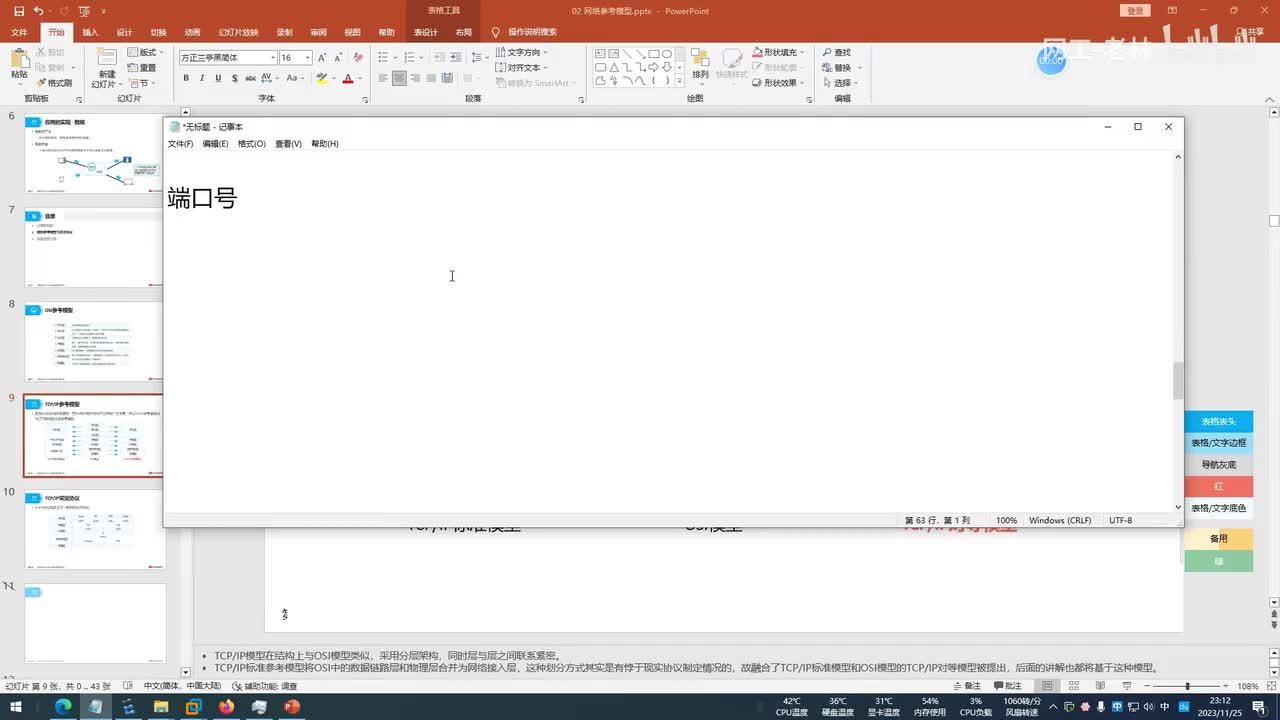
Task: Expand the 节 section dropdown
Action: 141,83
